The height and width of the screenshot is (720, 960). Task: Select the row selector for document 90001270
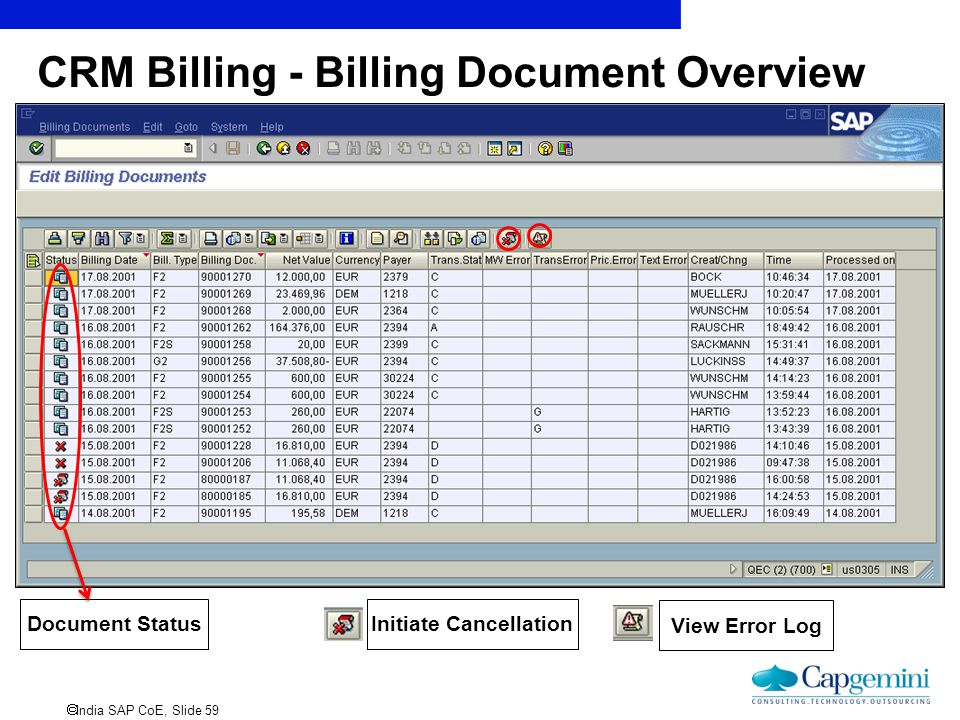34,277
